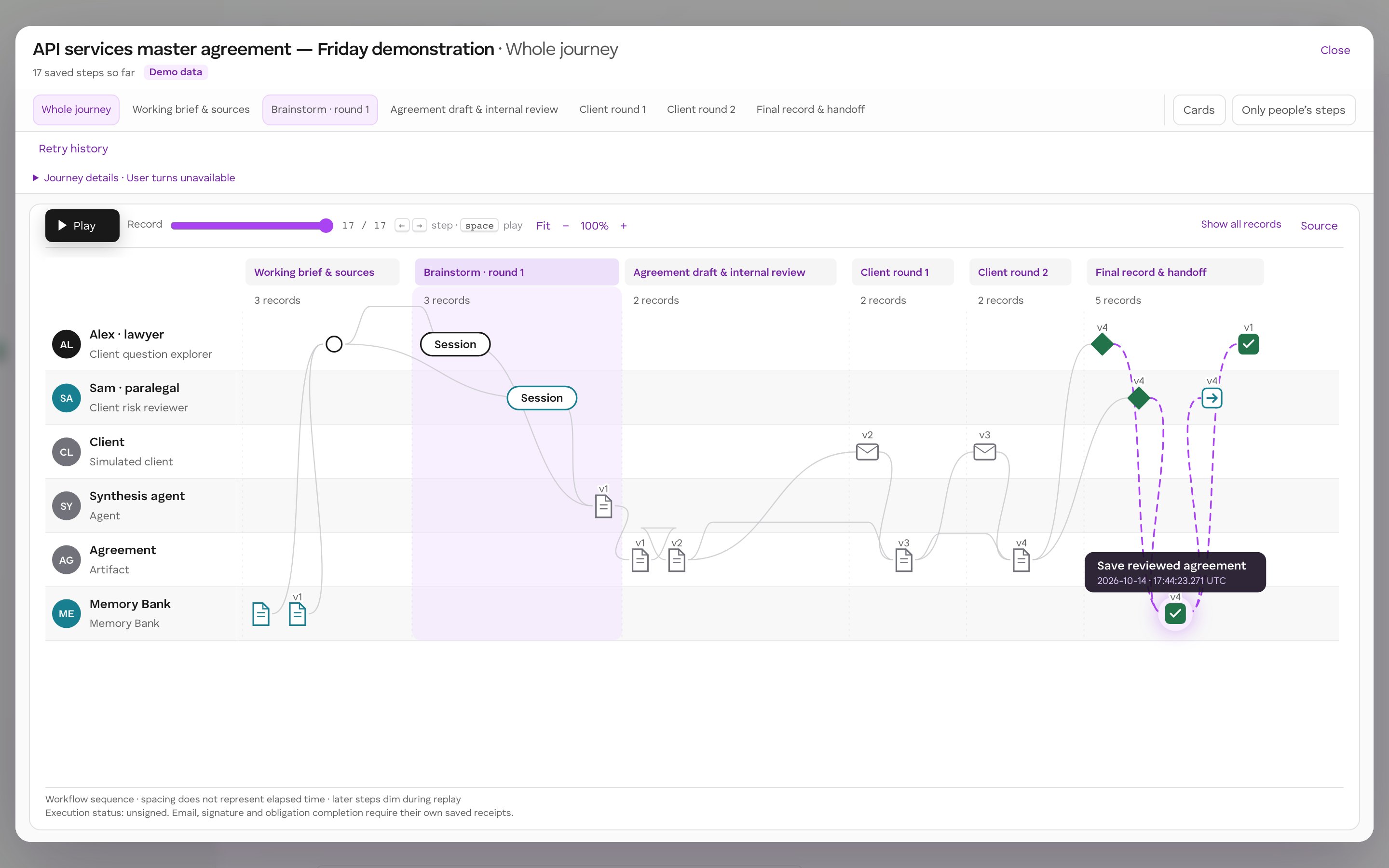The image size is (1389, 868).
Task: Toggle Show all records
Action: (1241, 224)
